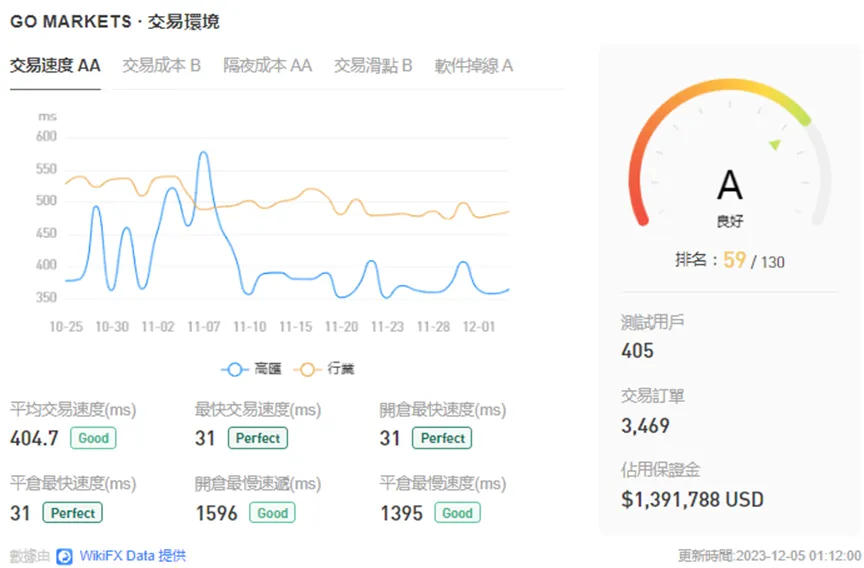Click the Perfect badge under 平倉最快速度

pyautogui.click(x=73, y=513)
